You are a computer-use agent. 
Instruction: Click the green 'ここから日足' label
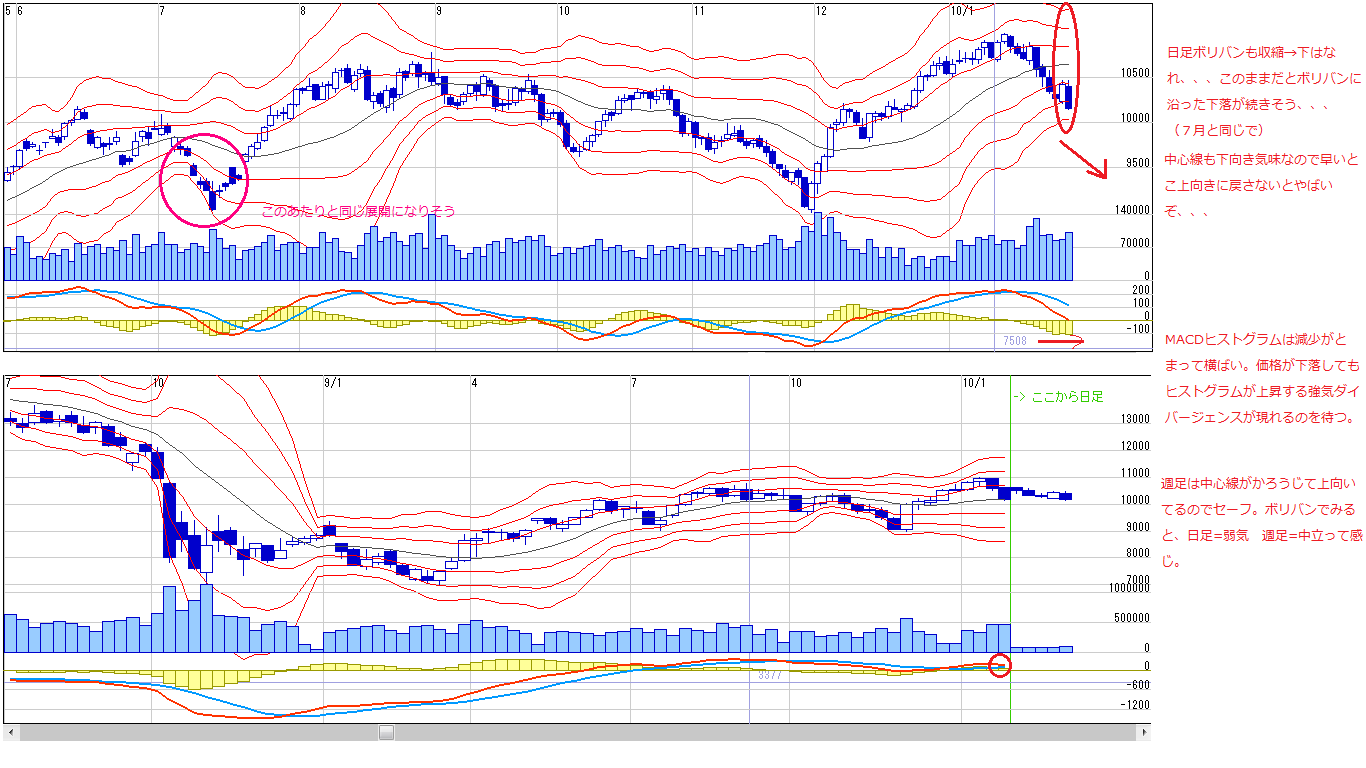[1059, 396]
